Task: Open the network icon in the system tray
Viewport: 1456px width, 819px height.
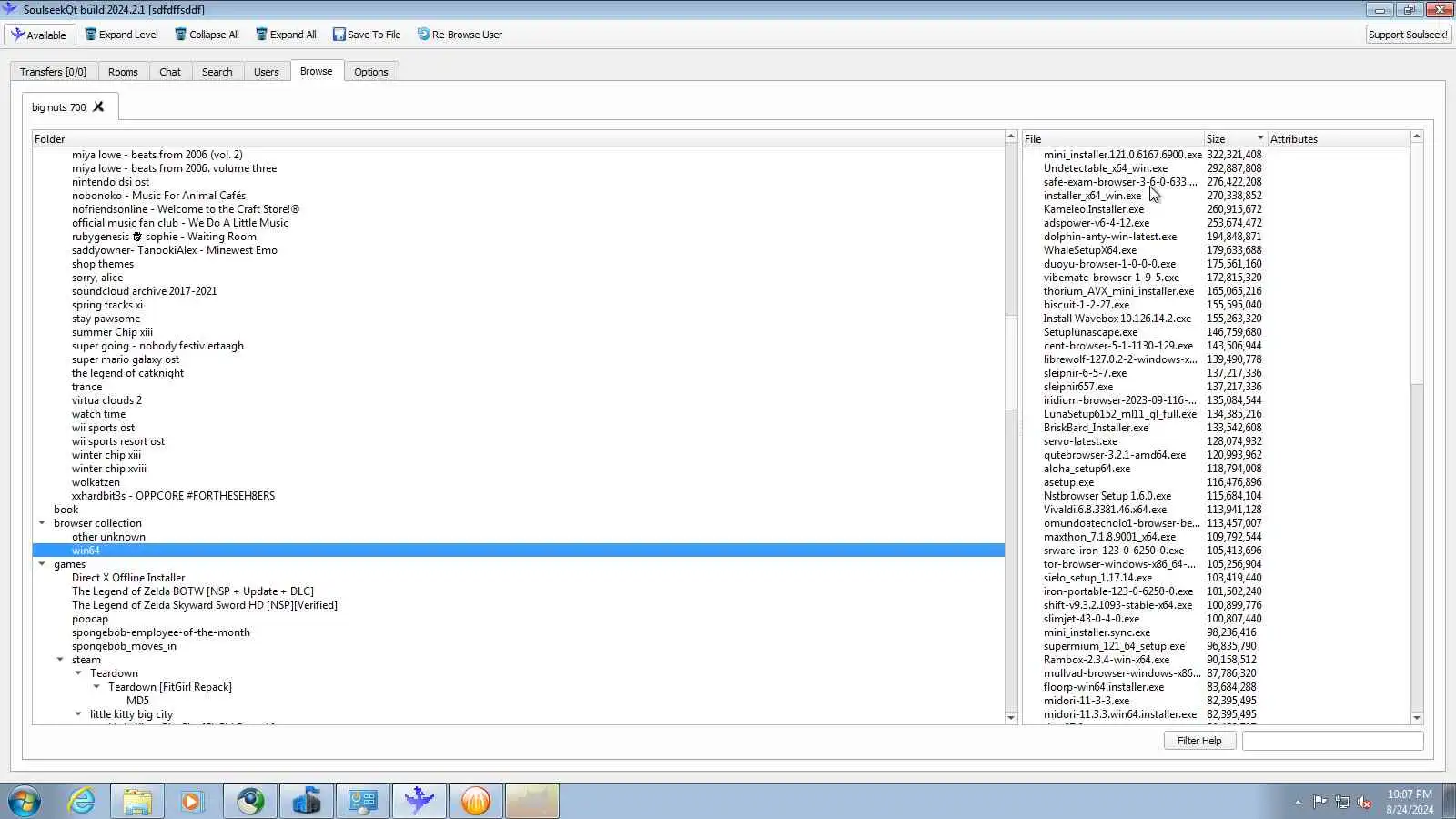Action: (x=1342, y=802)
